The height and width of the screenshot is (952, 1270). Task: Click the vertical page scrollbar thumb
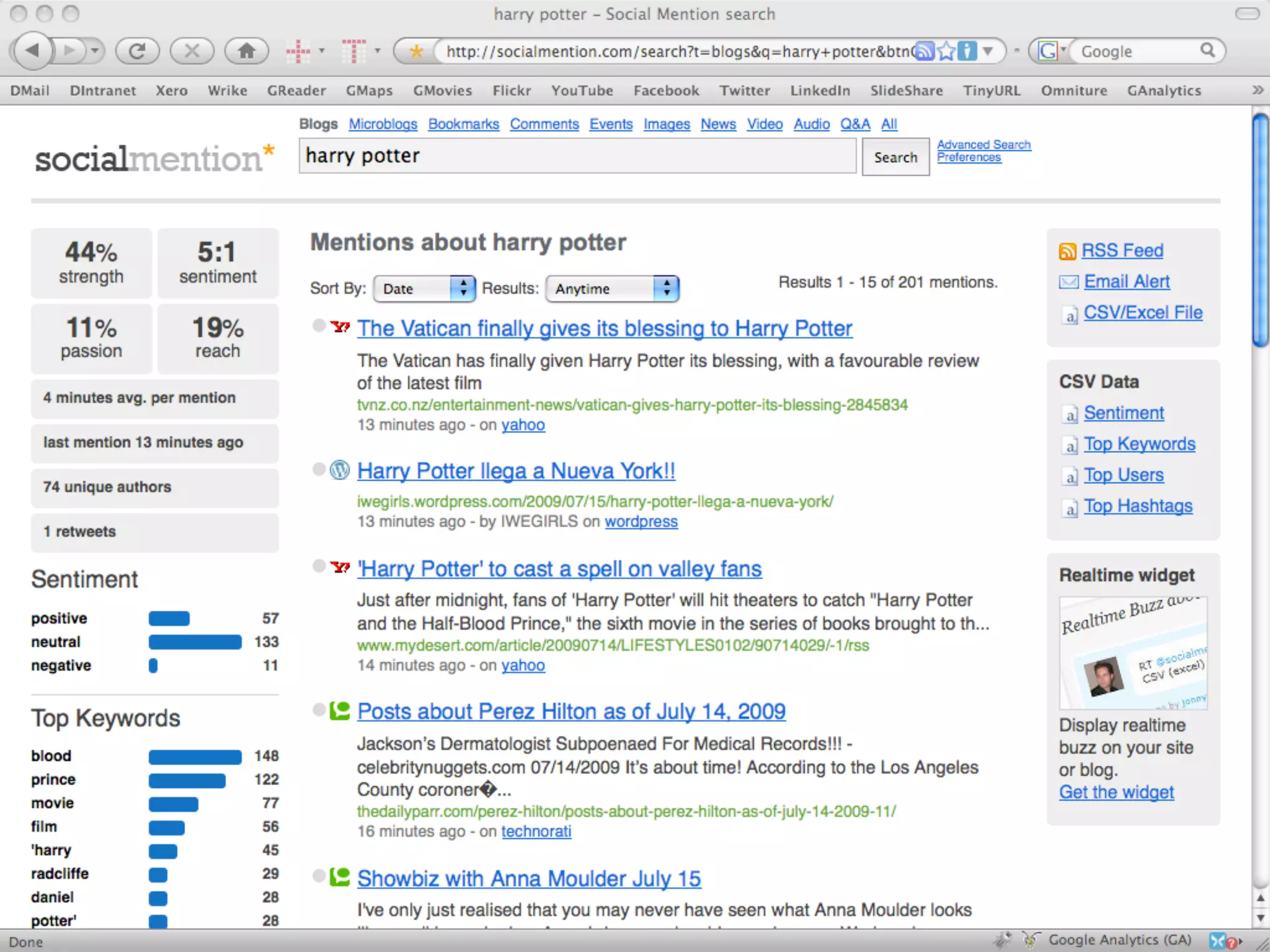pyautogui.click(x=1259, y=229)
